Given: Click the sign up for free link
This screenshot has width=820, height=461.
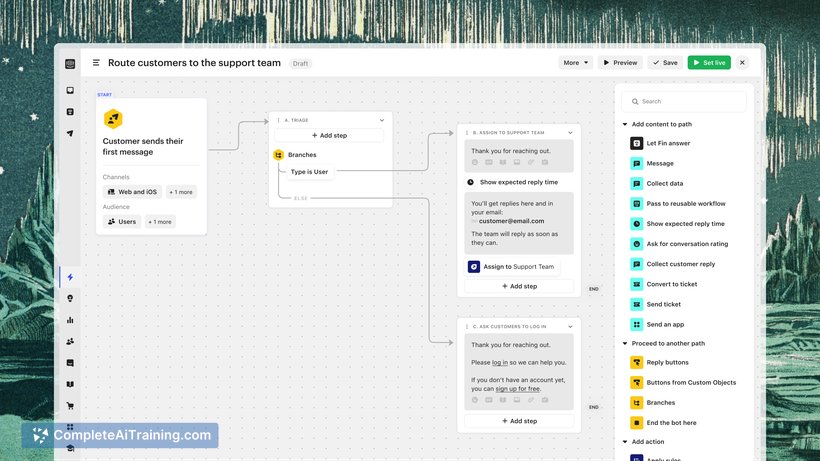Looking at the screenshot, I should point(517,389).
